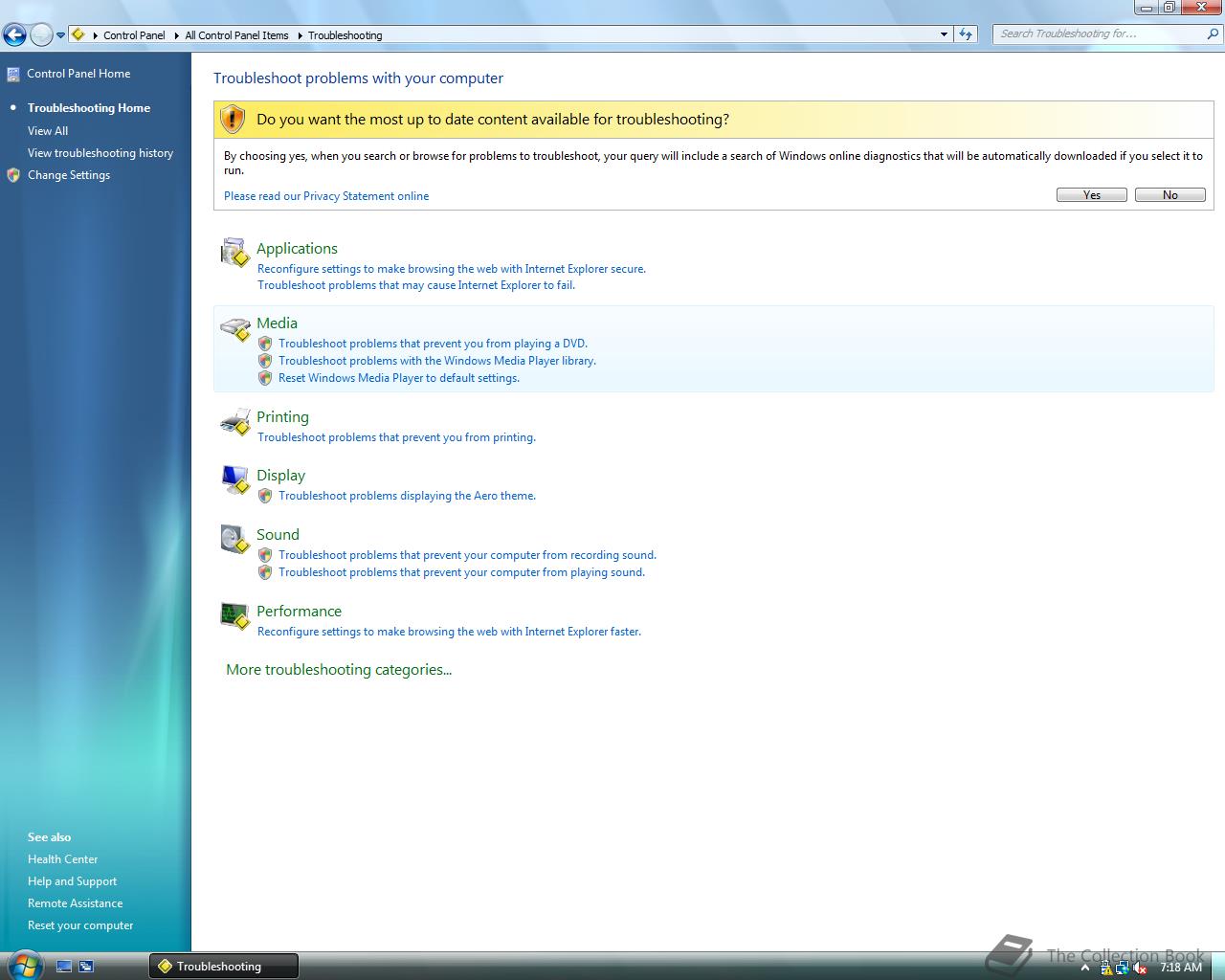The image size is (1225, 980).
Task: Click the Search Troubleshooting input field
Action: (1100, 33)
